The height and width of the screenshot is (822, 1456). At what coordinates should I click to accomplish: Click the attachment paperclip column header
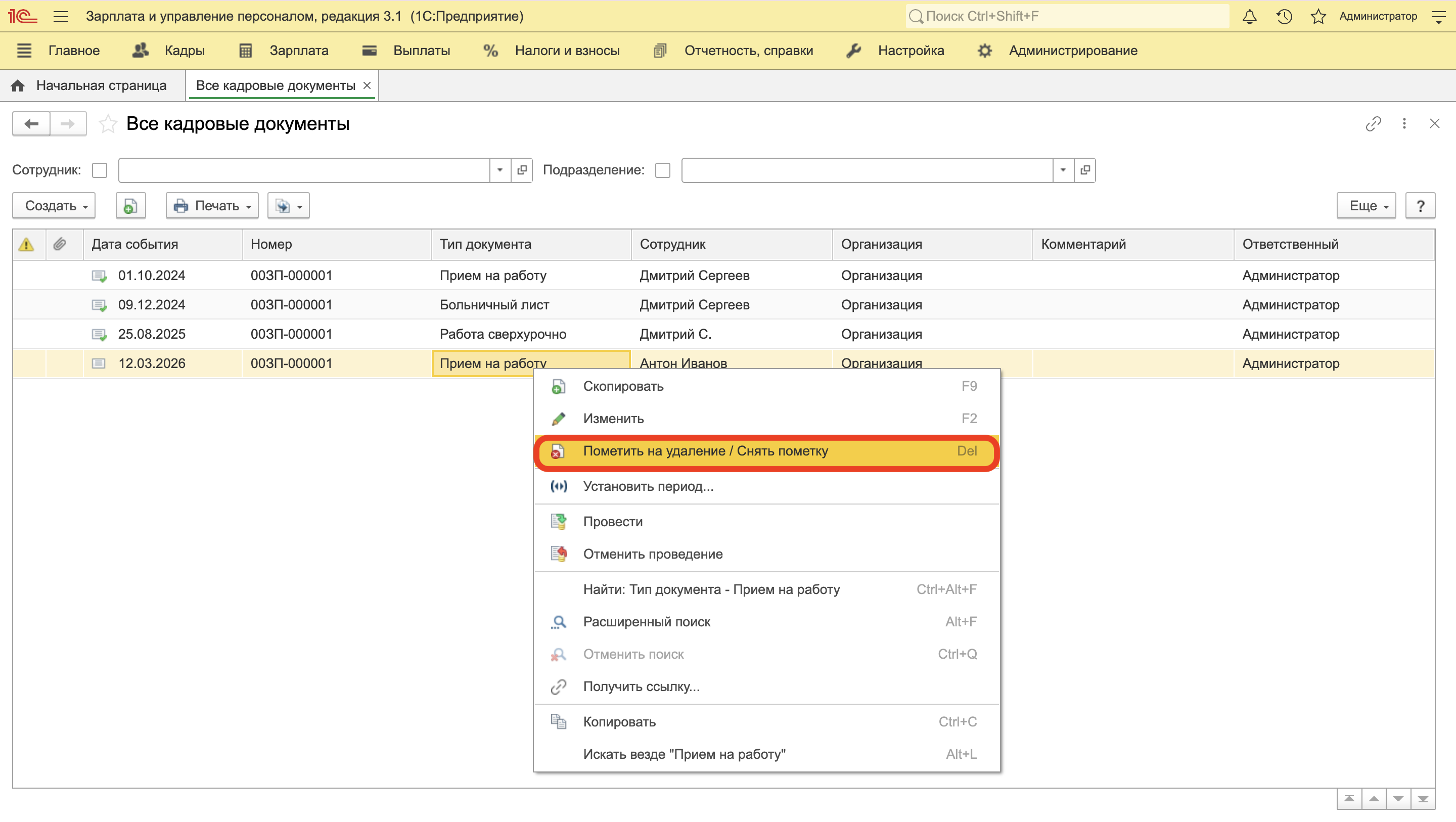(x=59, y=244)
